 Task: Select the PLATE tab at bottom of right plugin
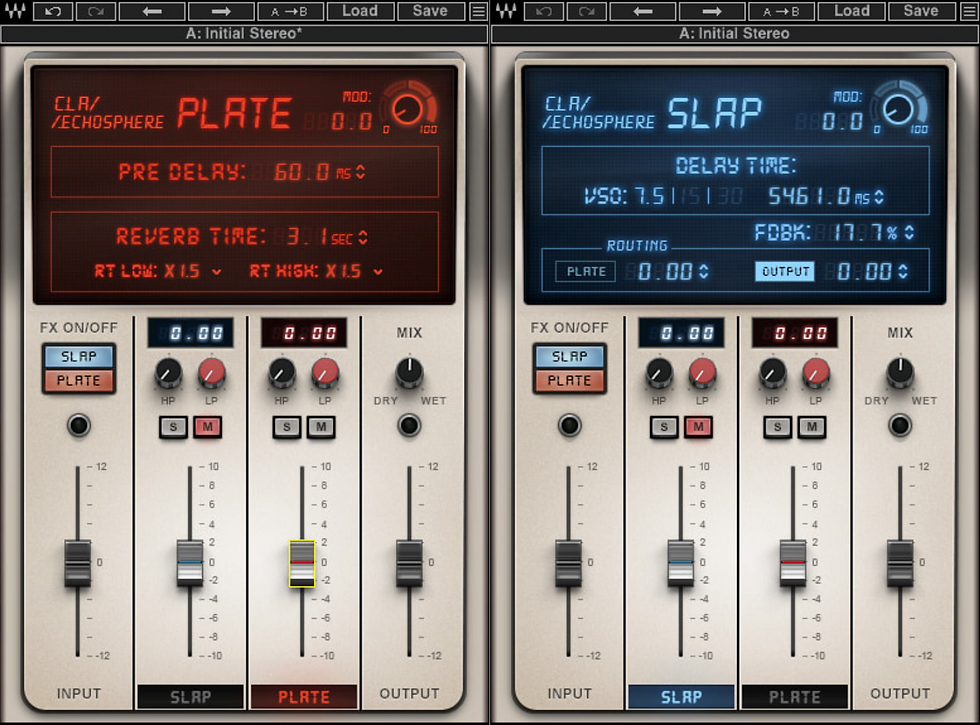[794, 697]
